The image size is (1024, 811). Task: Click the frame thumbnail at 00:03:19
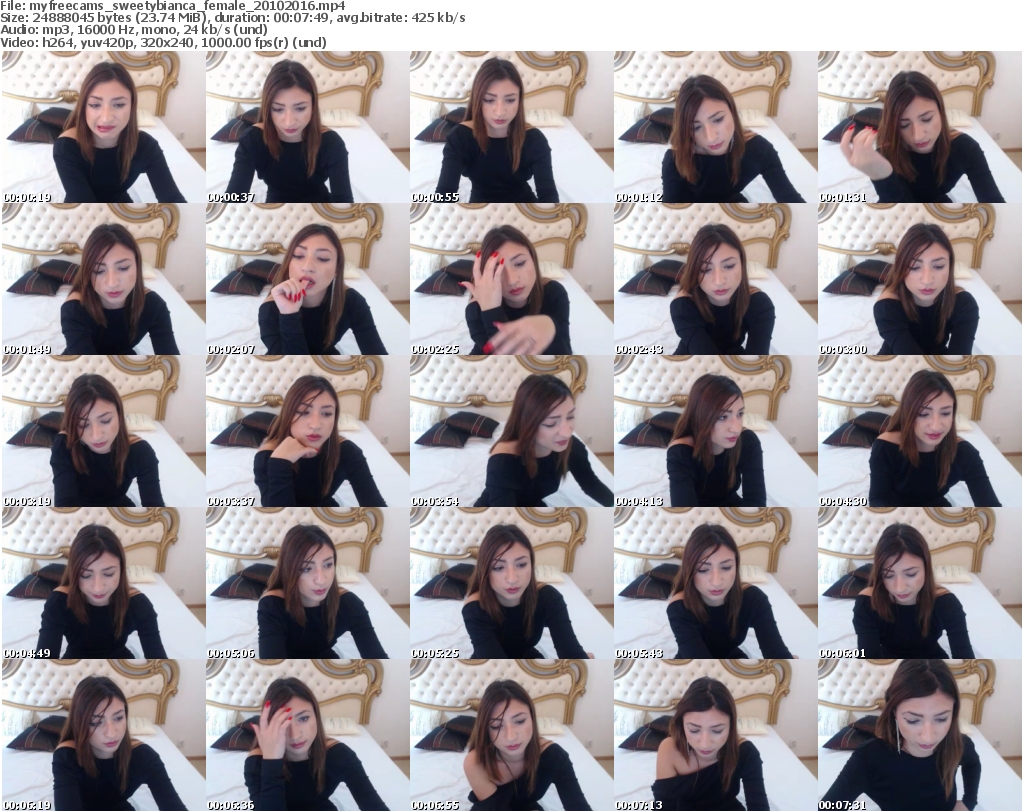103,431
